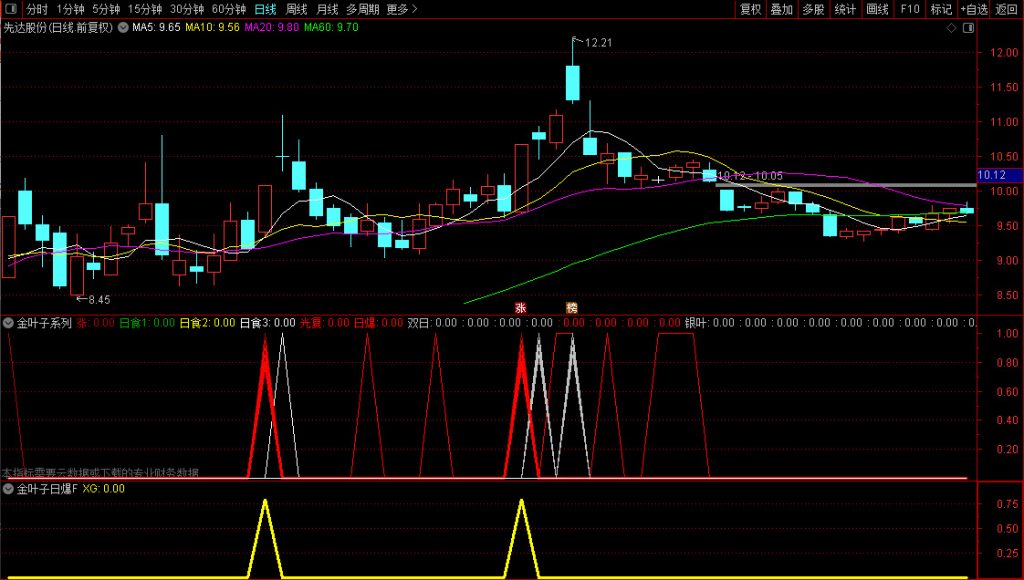Click the 返回 back button

(x=1007, y=9)
